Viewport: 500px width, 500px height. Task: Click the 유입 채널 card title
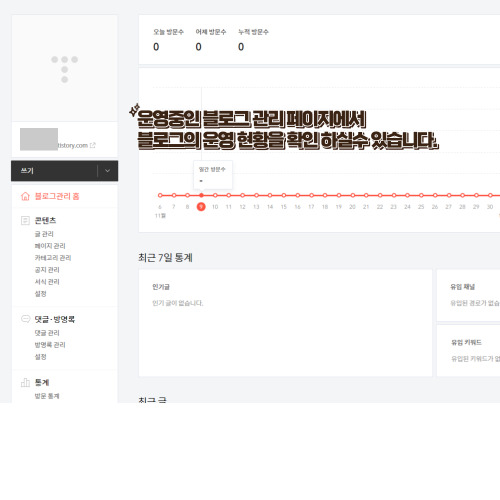(463, 287)
